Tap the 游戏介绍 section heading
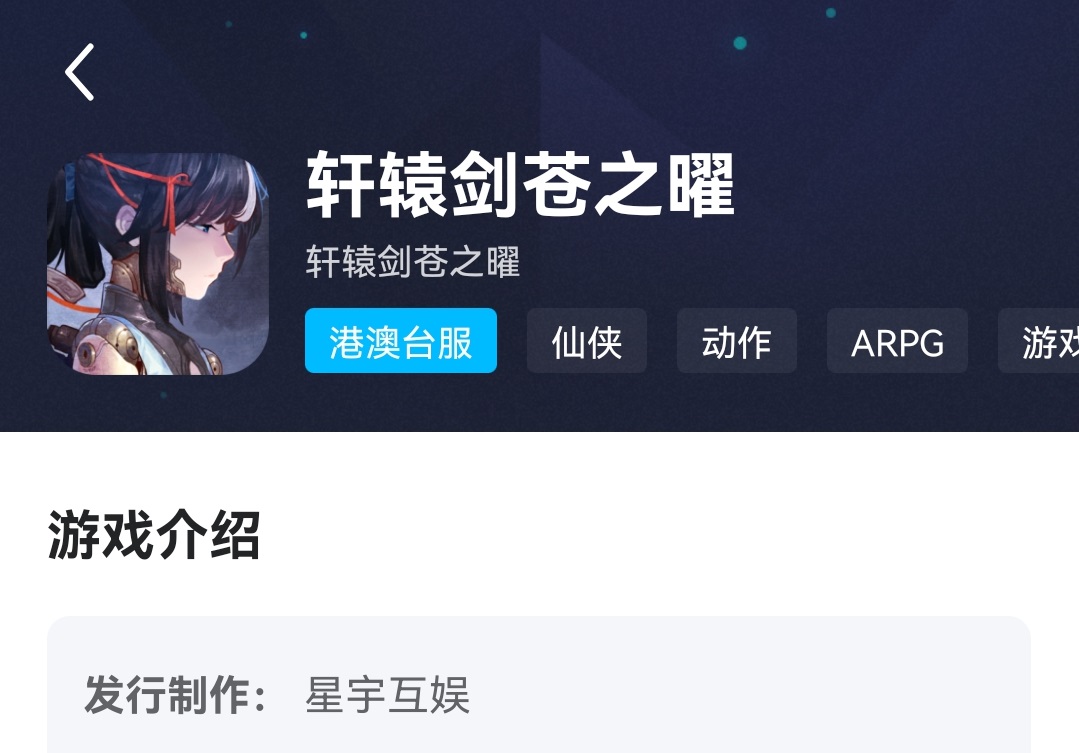The width and height of the screenshot is (1079, 753). (153, 535)
